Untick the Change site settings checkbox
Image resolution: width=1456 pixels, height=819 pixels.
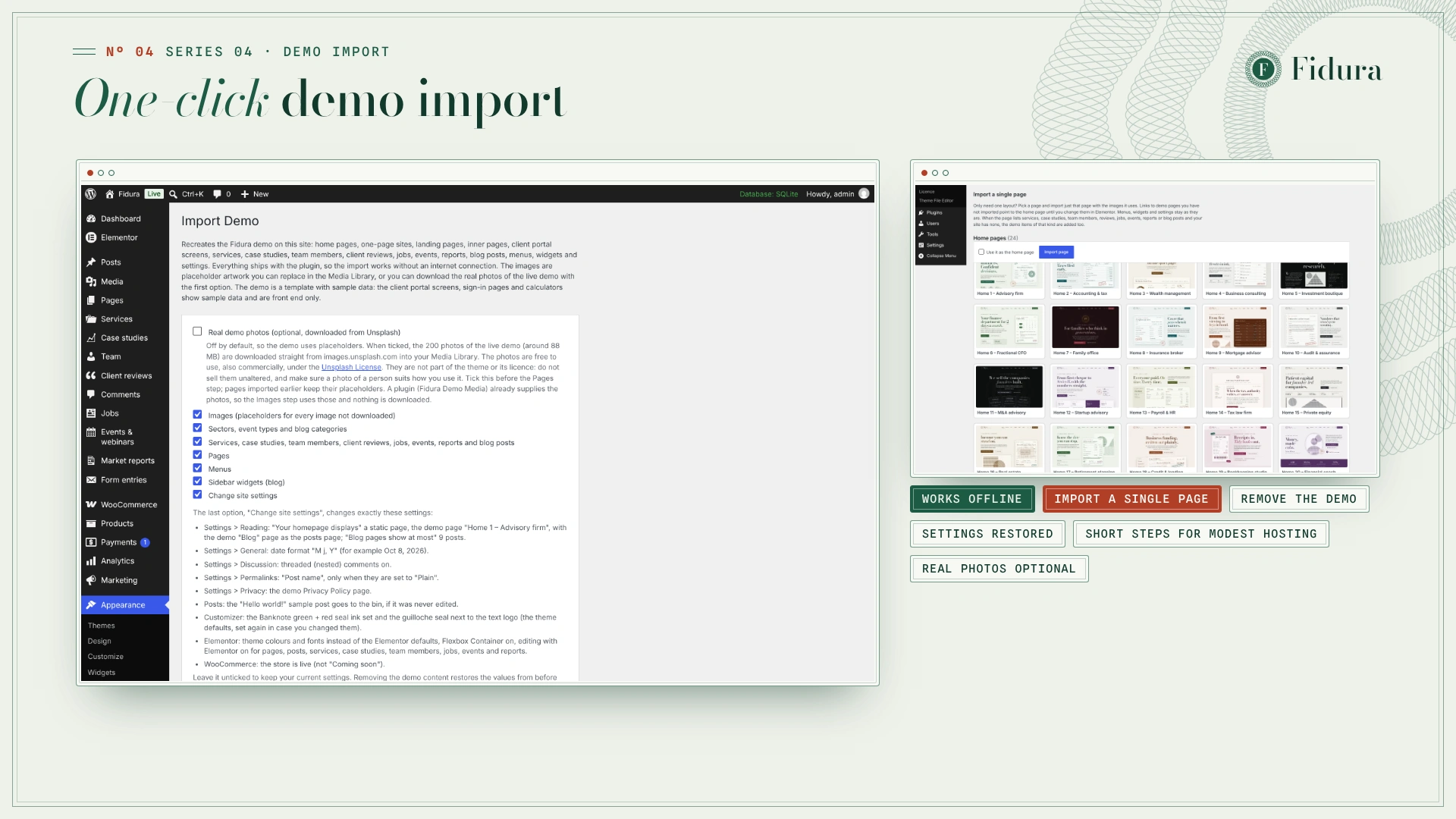coord(197,494)
